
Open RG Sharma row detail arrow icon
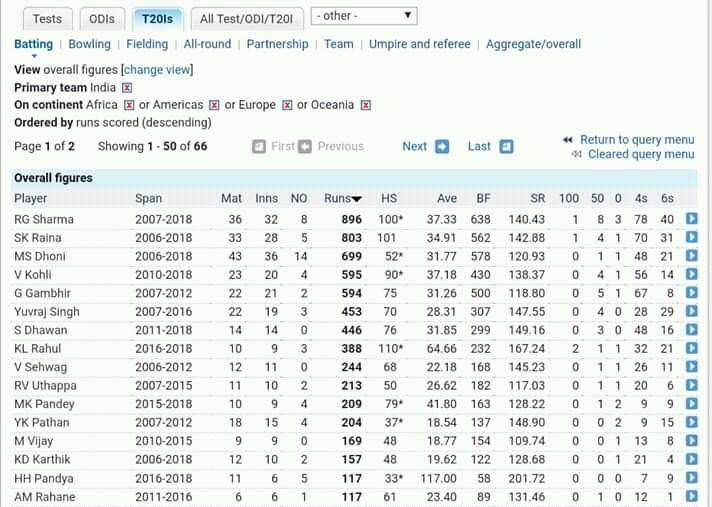pos(691,219)
